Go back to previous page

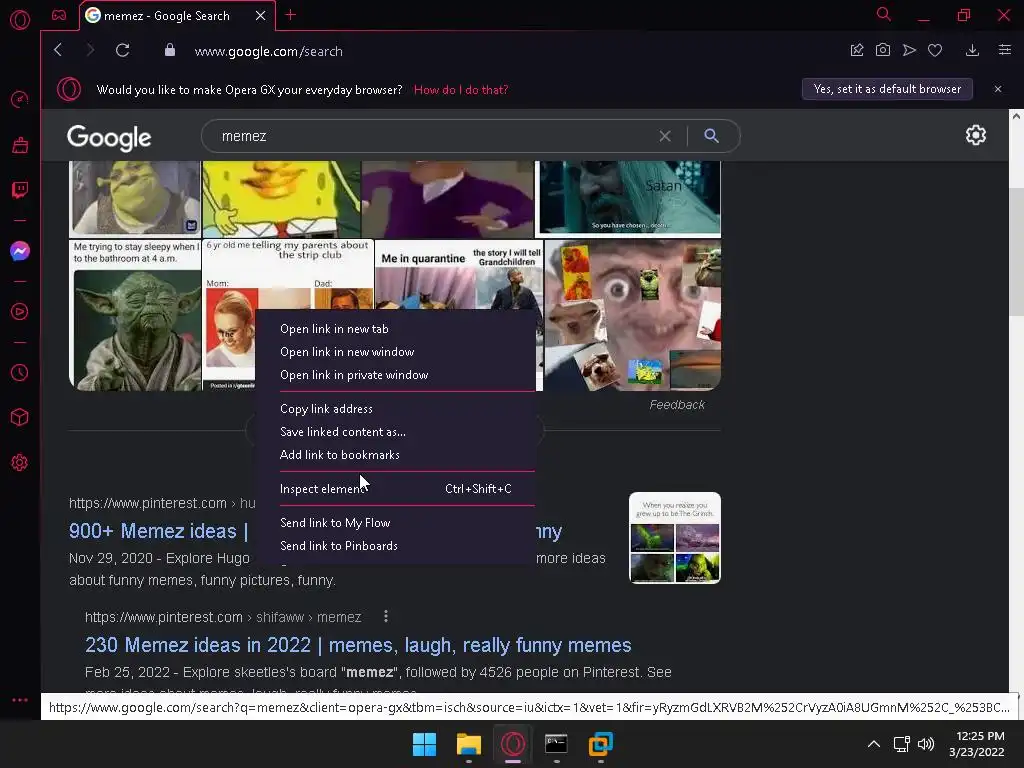coord(58,50)
